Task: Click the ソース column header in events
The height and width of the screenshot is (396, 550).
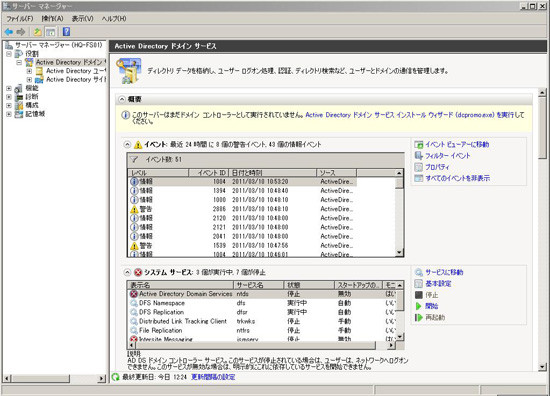Action: [336, 173]
